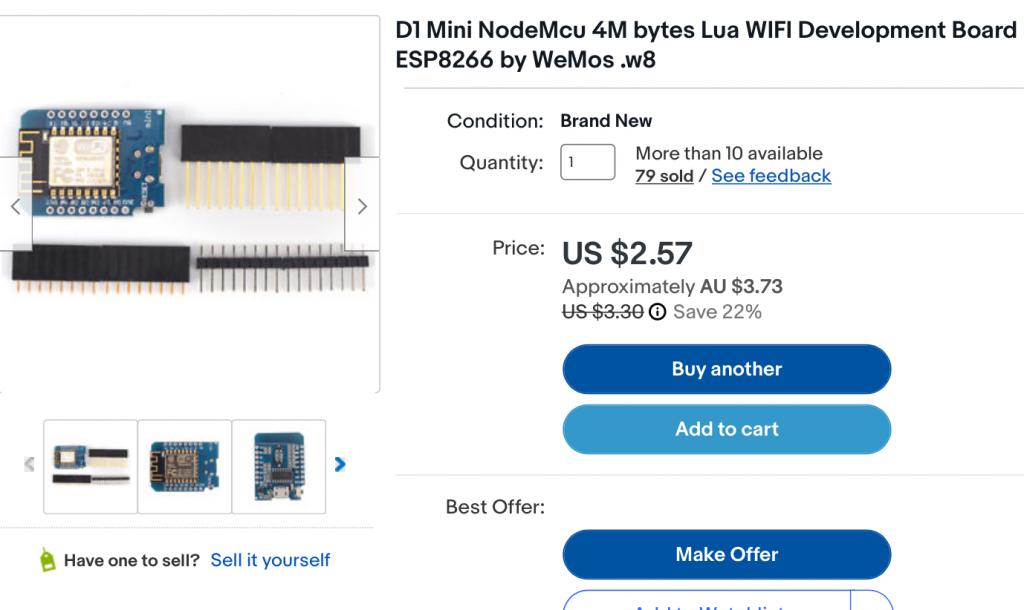Open the info icon beside US $3.30
The height and width of the screenshot is (610, 1024).
click(x=657, y=312)
